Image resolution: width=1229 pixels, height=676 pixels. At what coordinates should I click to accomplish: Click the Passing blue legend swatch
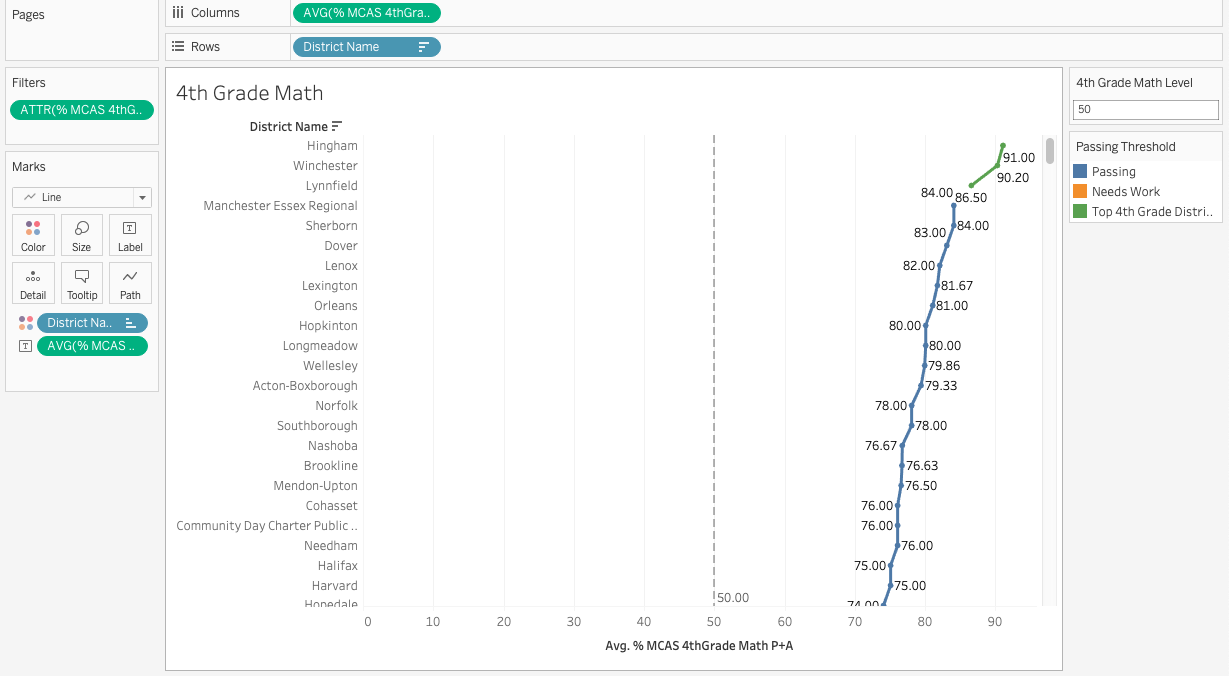tap(1080, 172)
